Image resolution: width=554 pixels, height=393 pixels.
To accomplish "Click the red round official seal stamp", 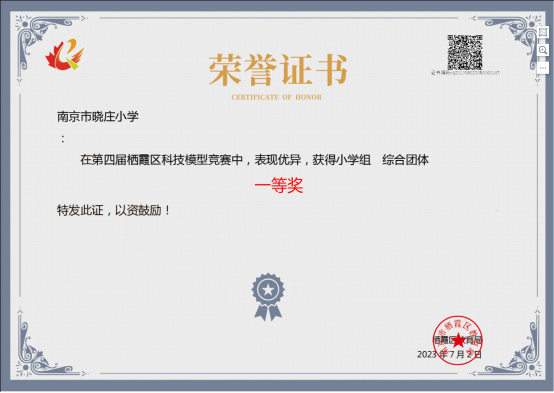I will [x=458, y=340].
